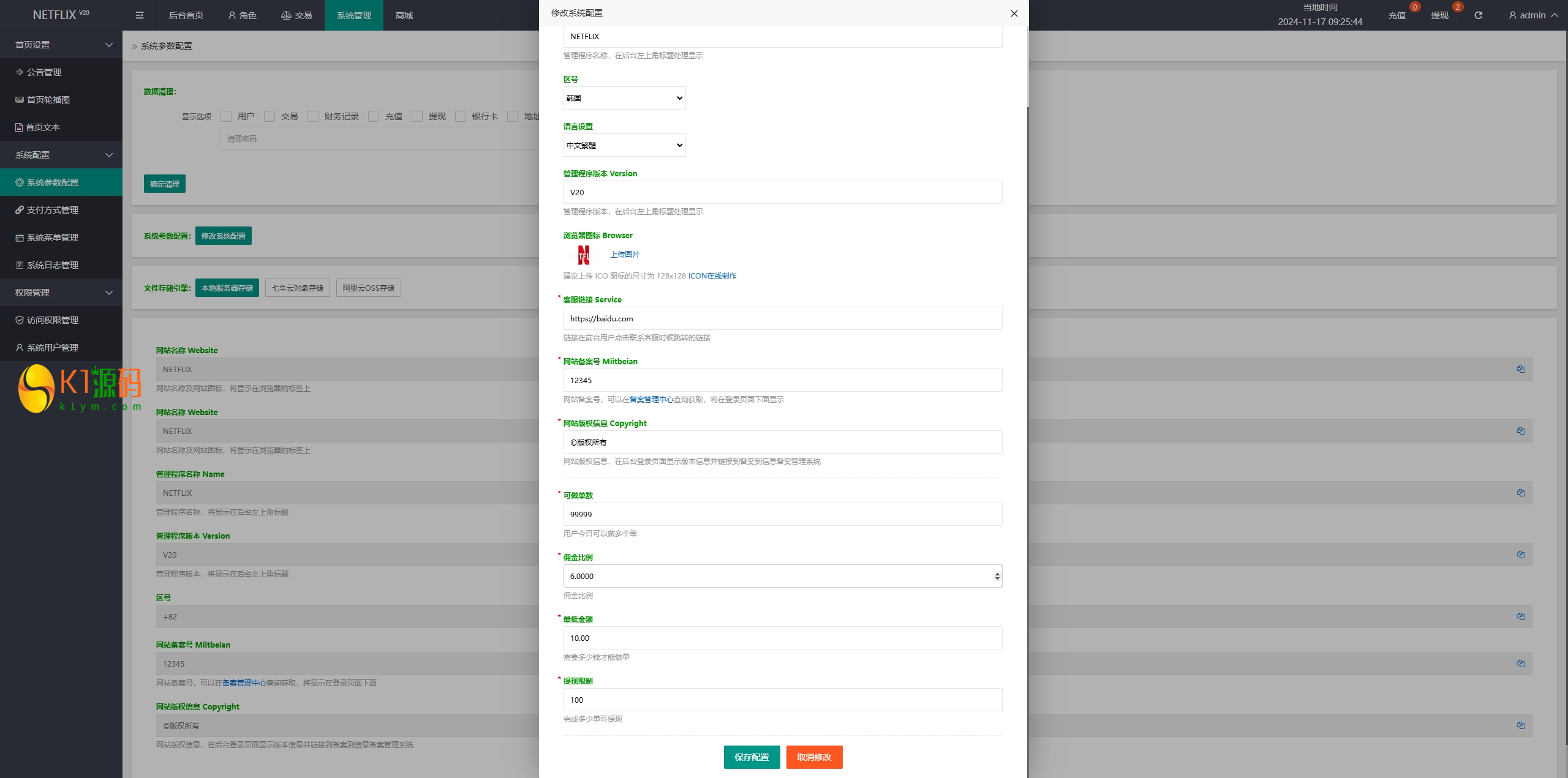
Task: Open 公告管理 in the sidebar
Action: point(43,72)
